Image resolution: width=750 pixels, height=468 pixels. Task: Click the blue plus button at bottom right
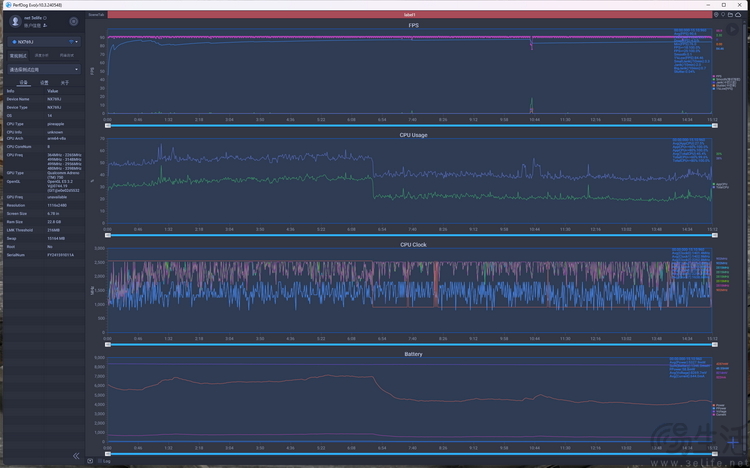click(733, 443)
